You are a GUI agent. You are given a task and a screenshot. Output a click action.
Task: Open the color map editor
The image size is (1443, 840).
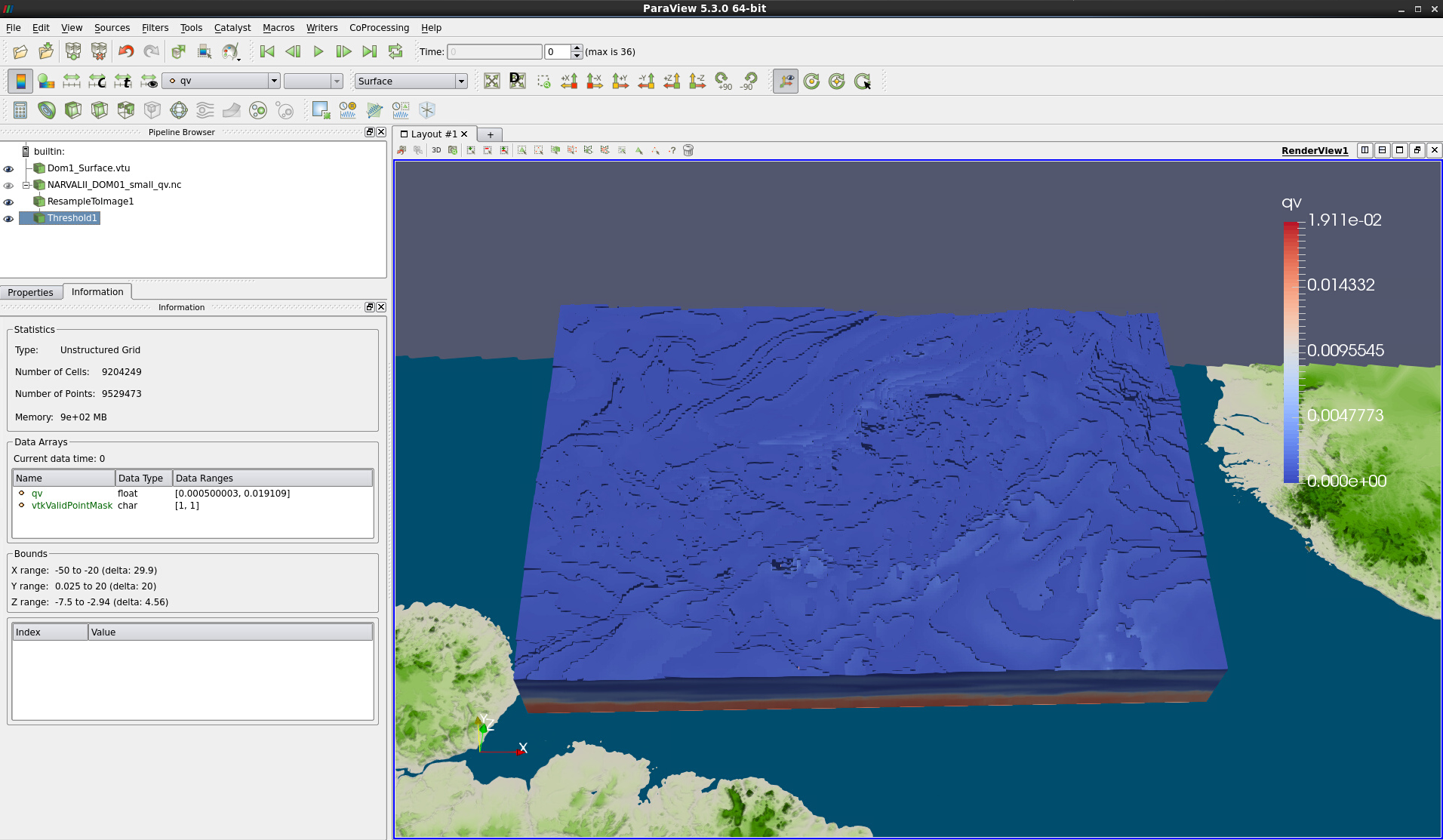(46, 81)
